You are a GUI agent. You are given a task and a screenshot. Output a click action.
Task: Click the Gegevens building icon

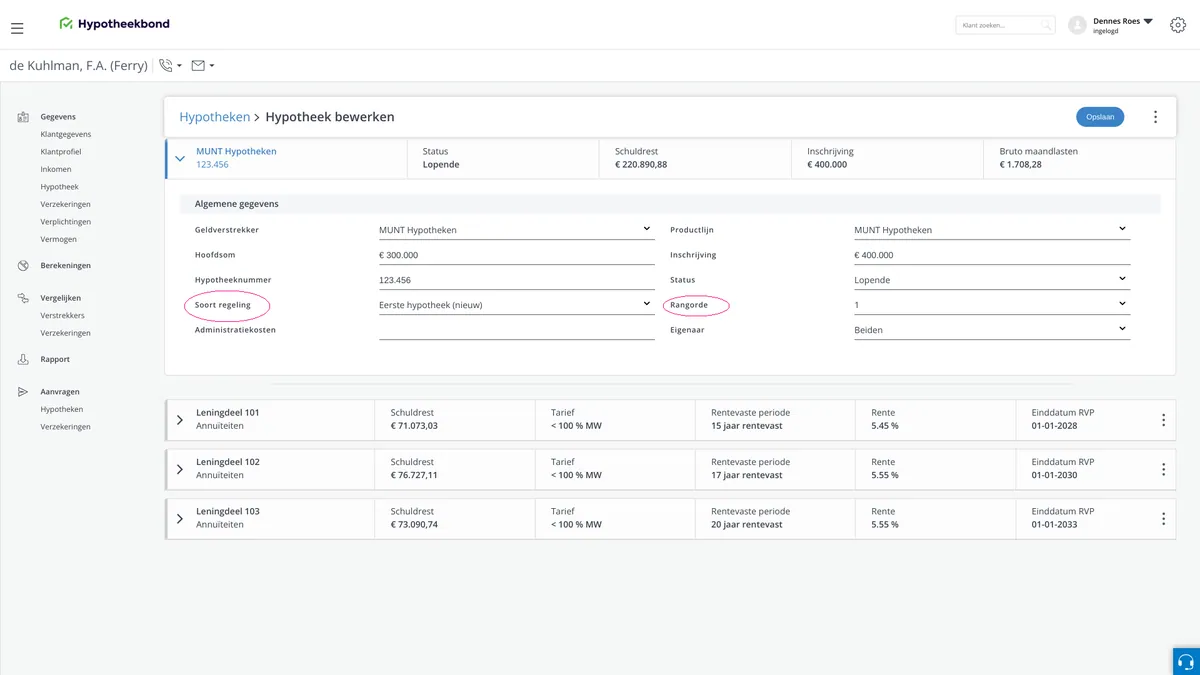pyautogui.click(x=23, y=117)
